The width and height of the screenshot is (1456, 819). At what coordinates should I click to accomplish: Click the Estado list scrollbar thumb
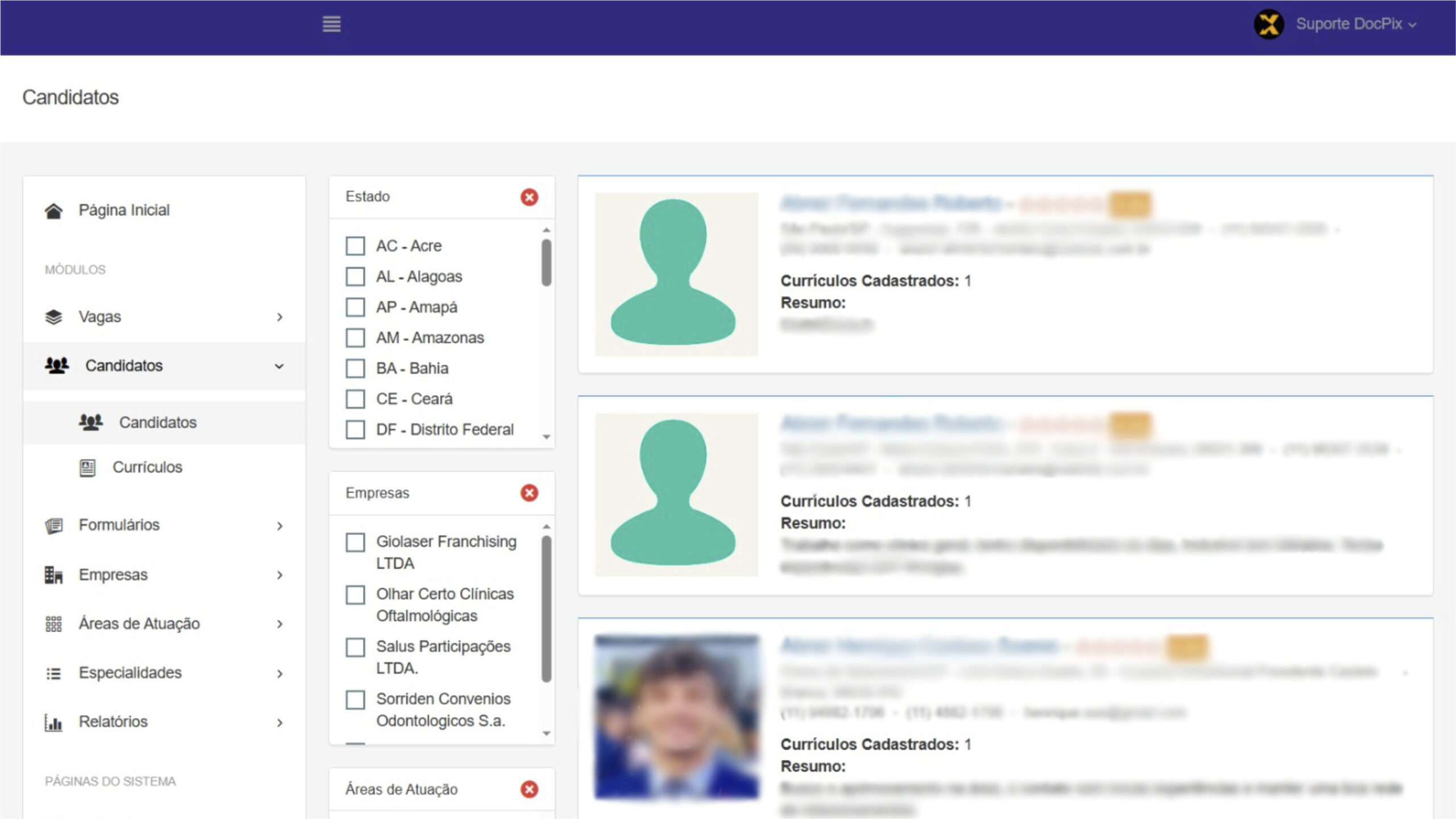click(546, 263)
